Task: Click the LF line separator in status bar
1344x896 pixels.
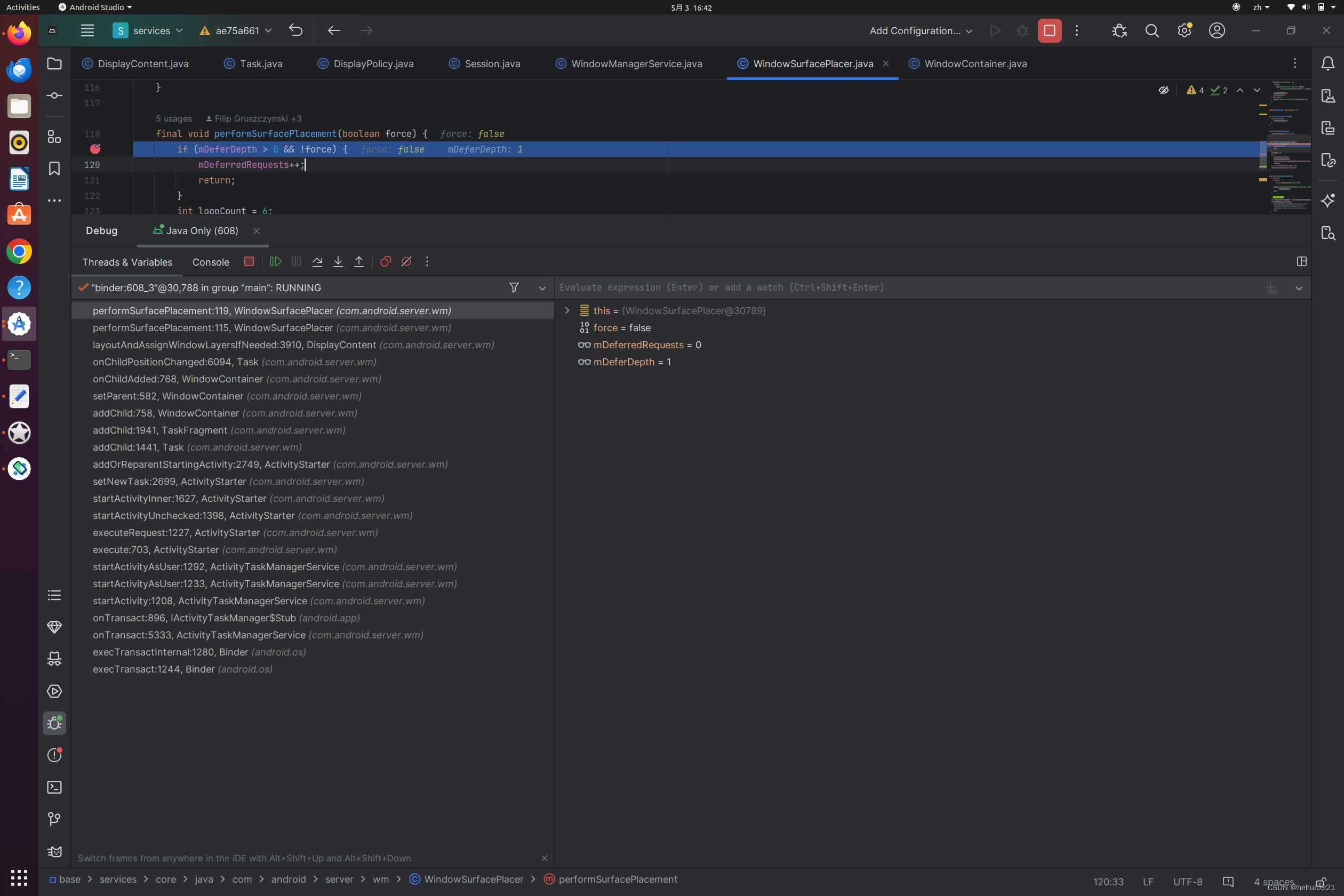Action: pyautogui.click(x=1147, y=882)
